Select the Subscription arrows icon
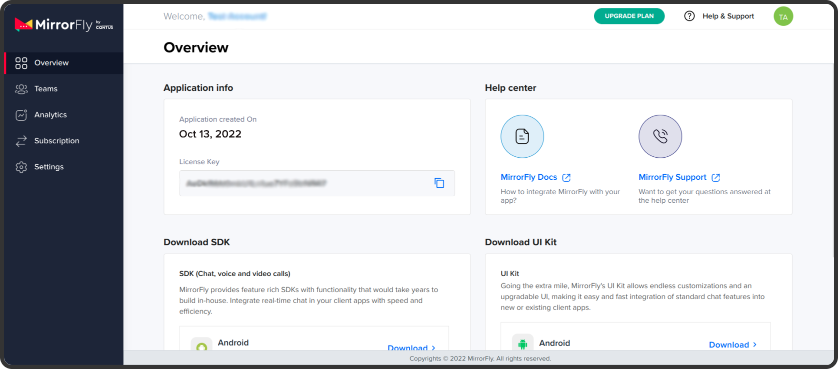Screen dimensions: 838x369 pyautogui.click(x=21, y=141)
